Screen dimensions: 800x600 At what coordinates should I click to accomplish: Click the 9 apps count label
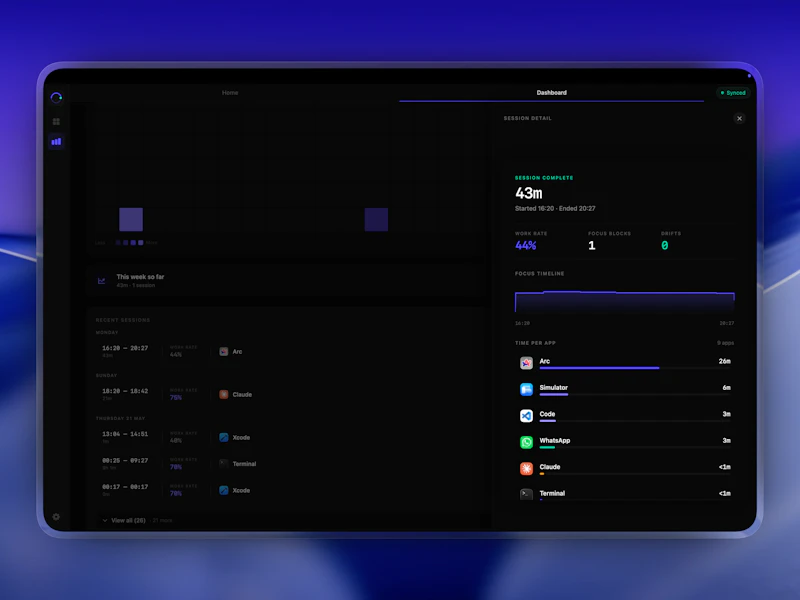pyautogui.click(x=726, y=343)
